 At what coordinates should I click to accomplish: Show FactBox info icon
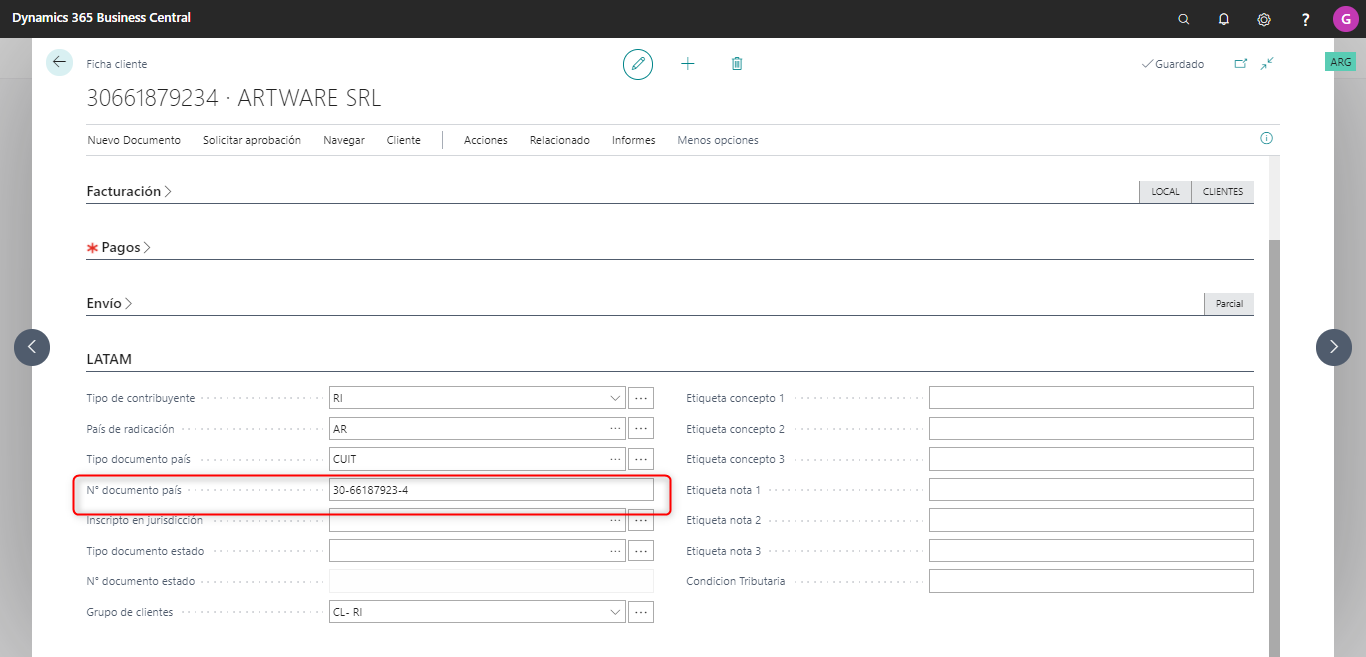click(x=1266, y=138)
